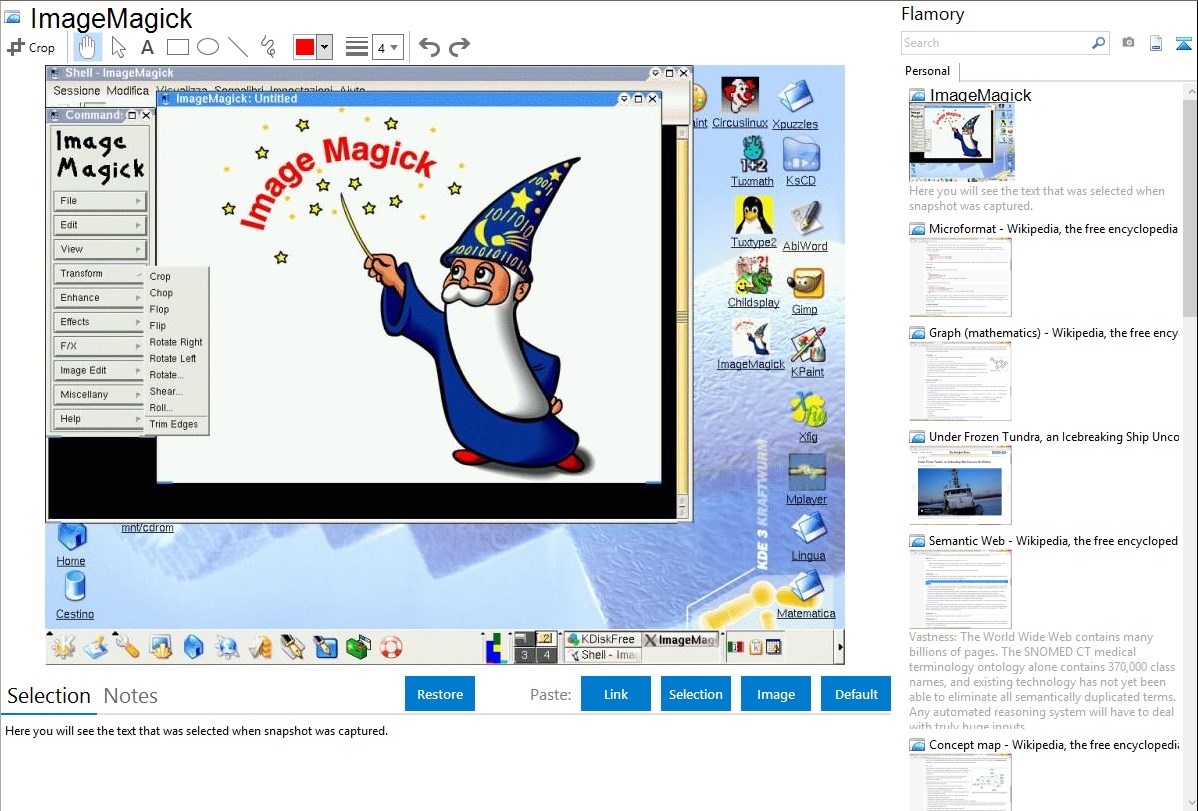Open the Personal tab
Screen dimensions: 1198x811
click(x=927, y=71)
